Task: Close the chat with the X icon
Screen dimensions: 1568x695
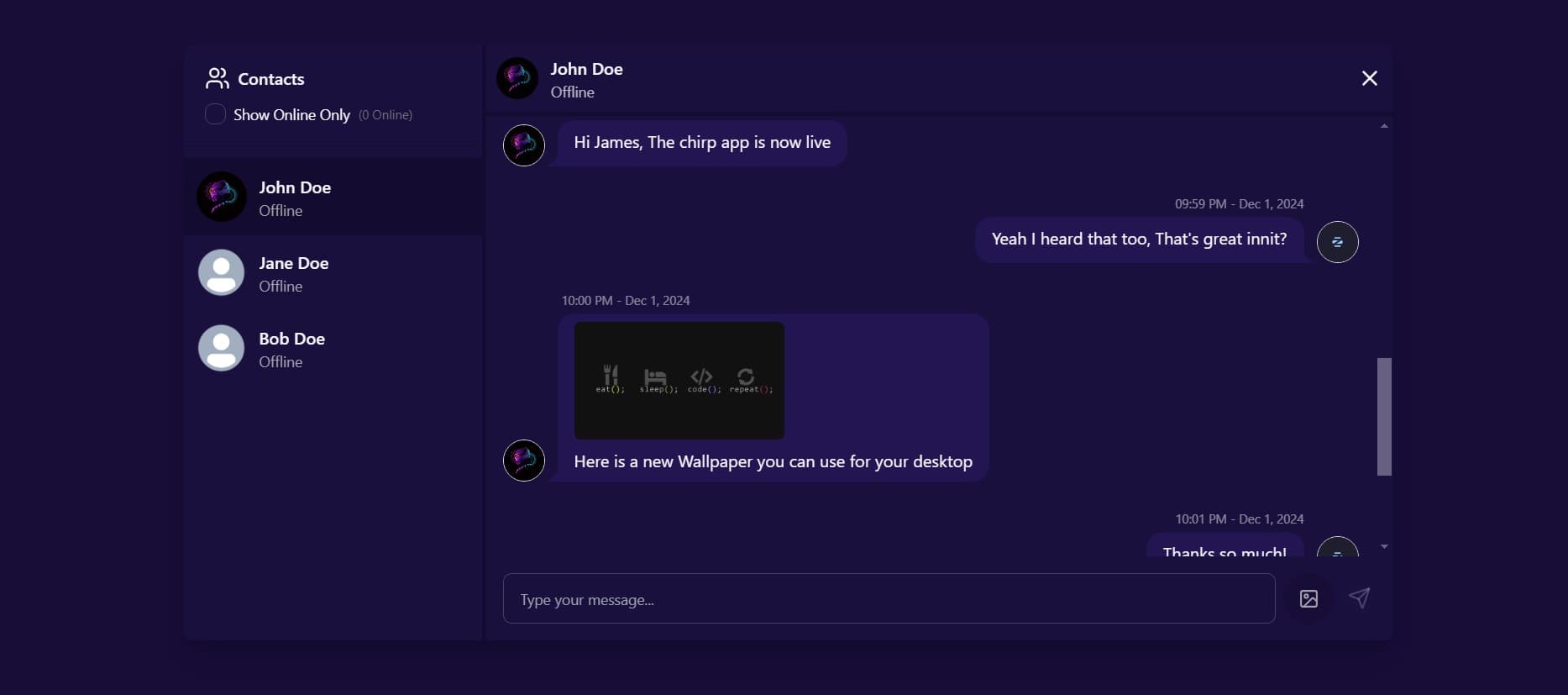Action: pos(1369,78)
